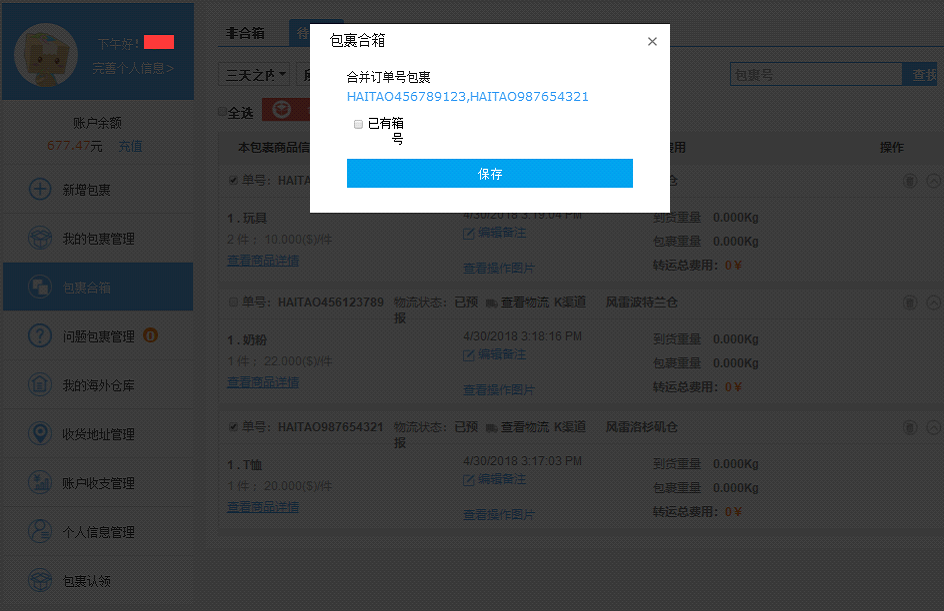Click the 包裹号 search input field
944x611 pixels.
(816, 75)
